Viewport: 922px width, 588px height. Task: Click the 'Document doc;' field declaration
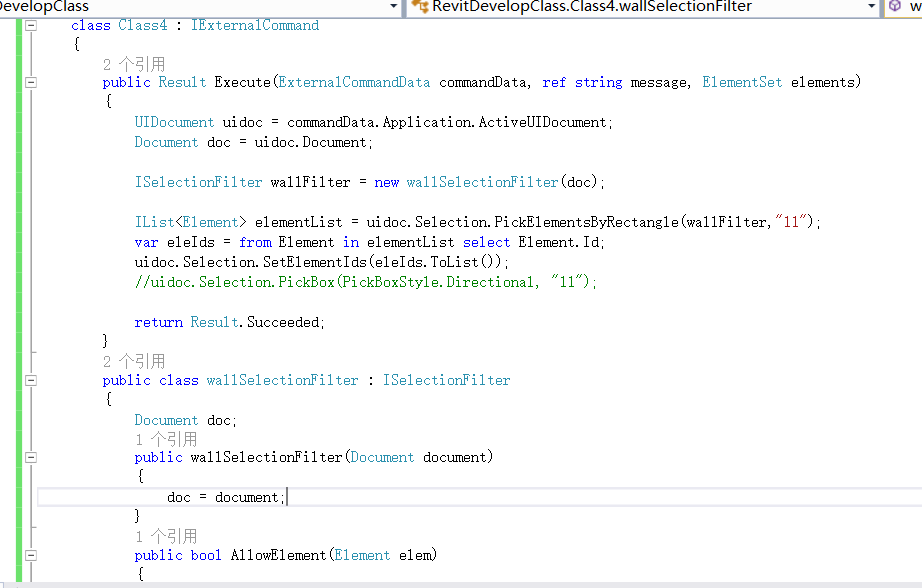tap(185, 420)
